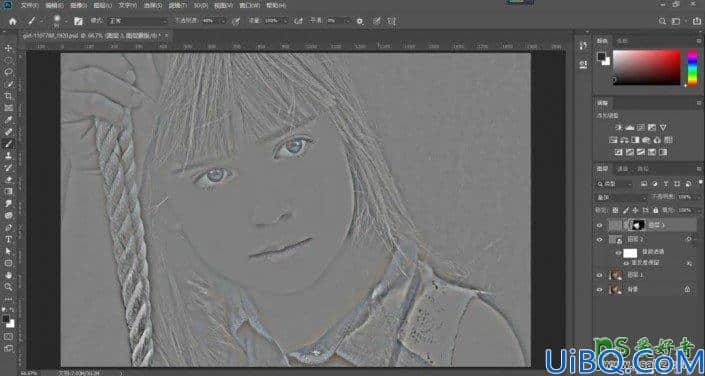Screen dimensions: 705x376
Task: Toggle layer filtering switch on or off
Action: coord(701,182)
